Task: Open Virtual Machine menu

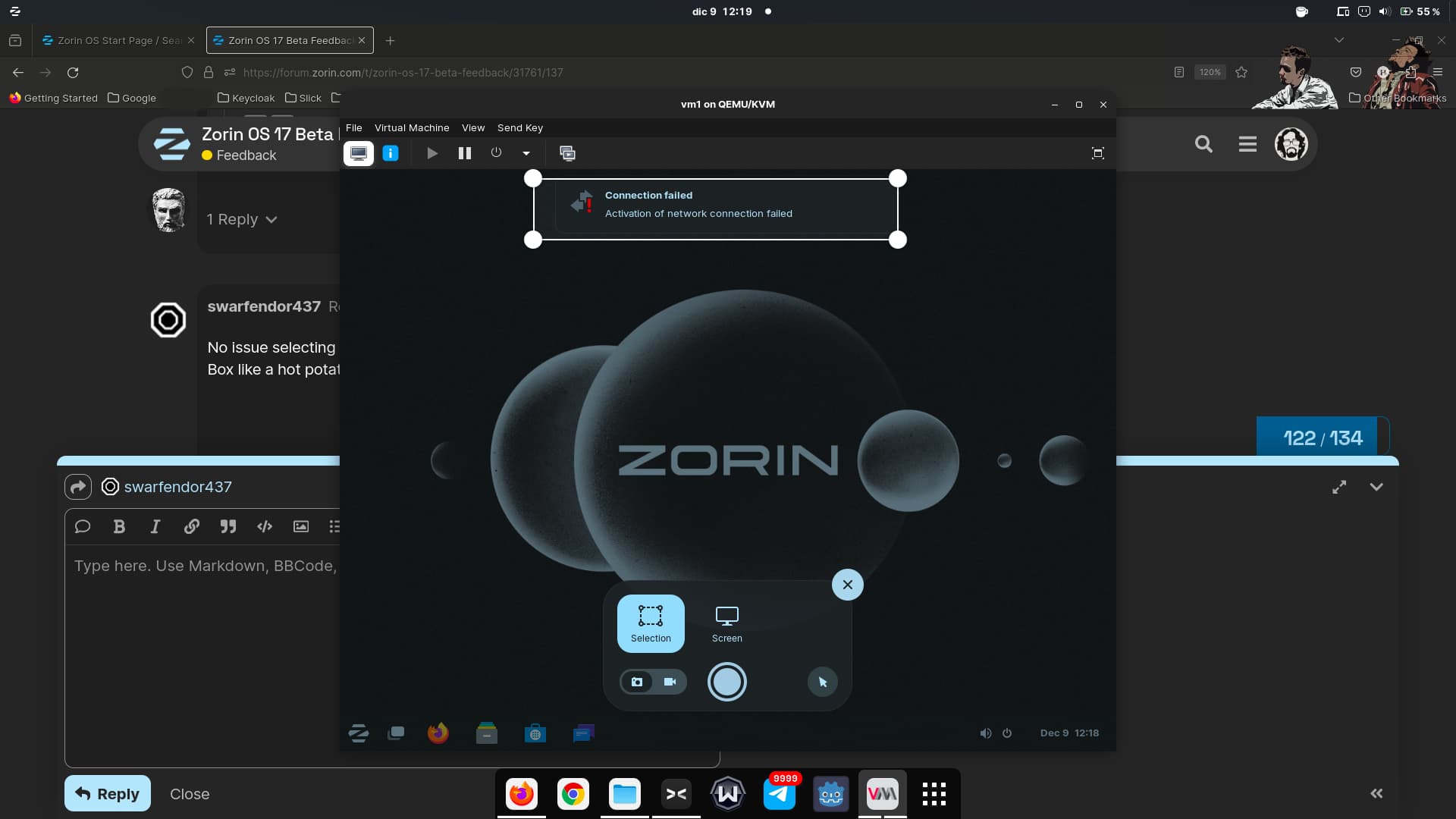Action: 412,127
